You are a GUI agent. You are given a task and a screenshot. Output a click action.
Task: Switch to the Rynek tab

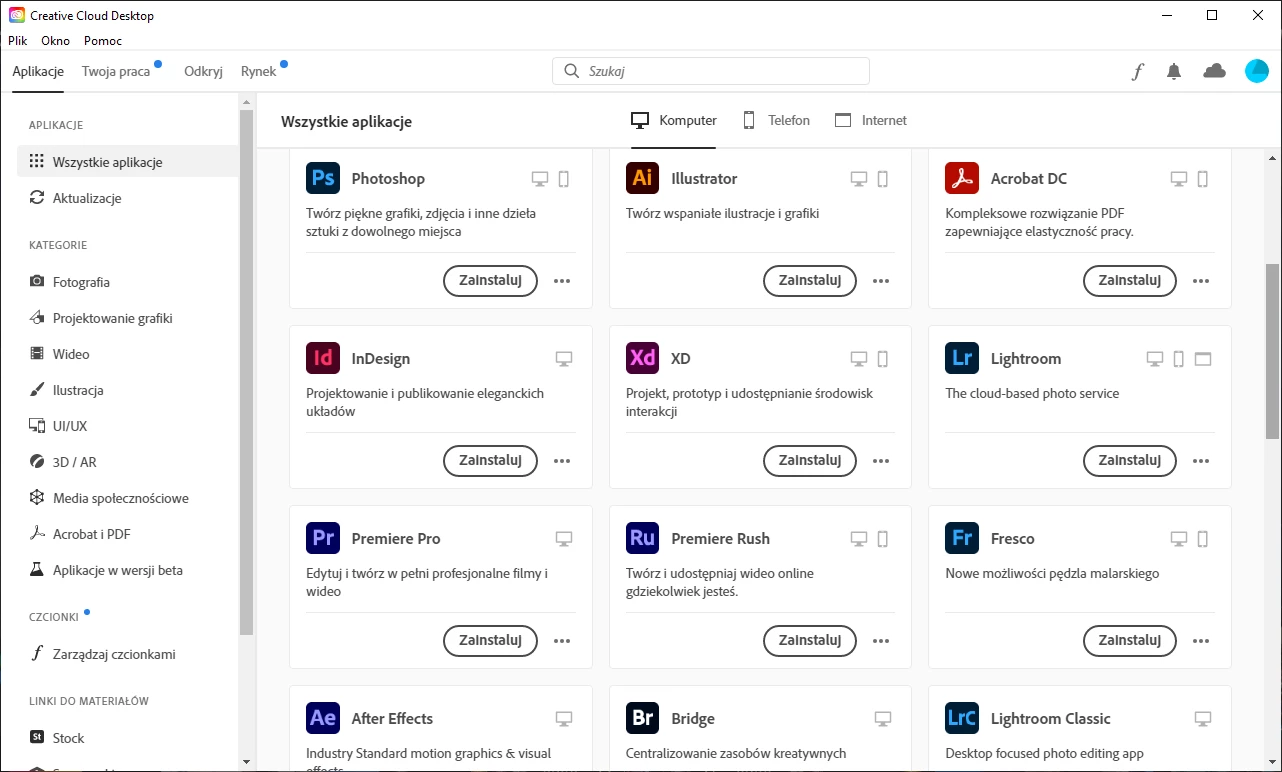(259, 71)
